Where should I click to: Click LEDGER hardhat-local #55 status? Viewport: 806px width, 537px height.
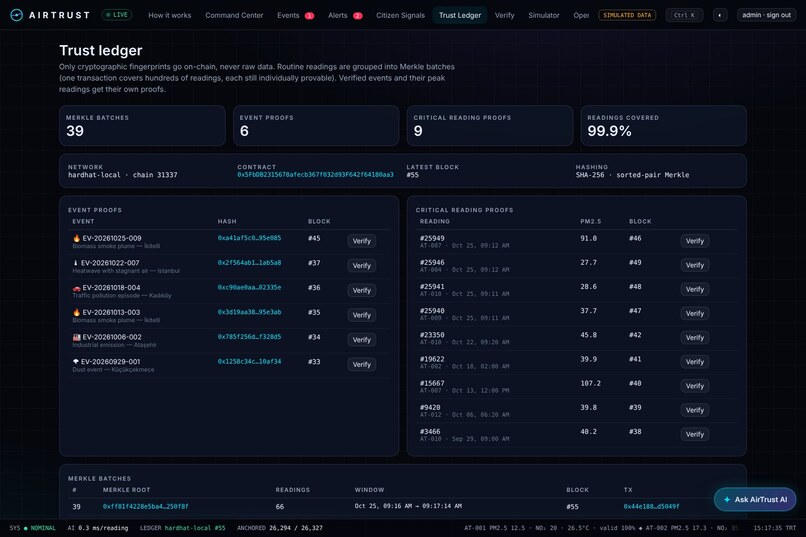(182, 528)
